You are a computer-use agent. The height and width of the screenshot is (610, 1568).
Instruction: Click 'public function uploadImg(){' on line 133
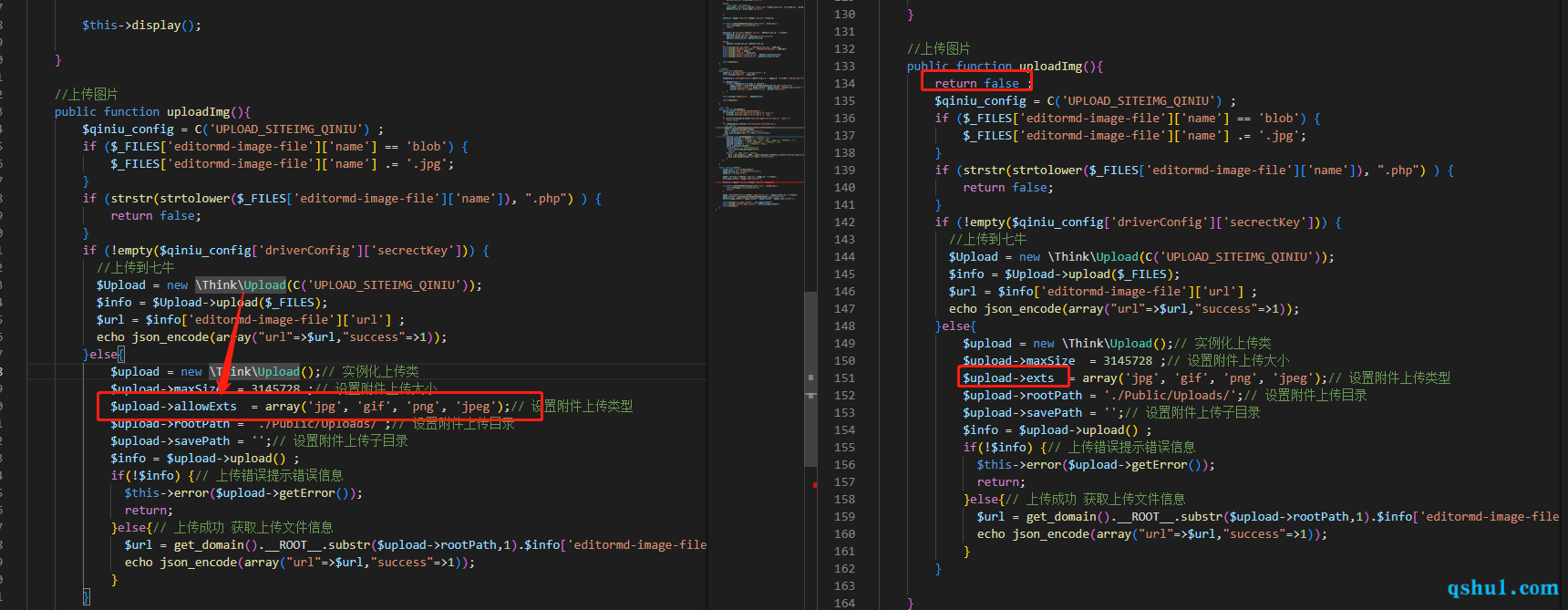pos(1005,66)
